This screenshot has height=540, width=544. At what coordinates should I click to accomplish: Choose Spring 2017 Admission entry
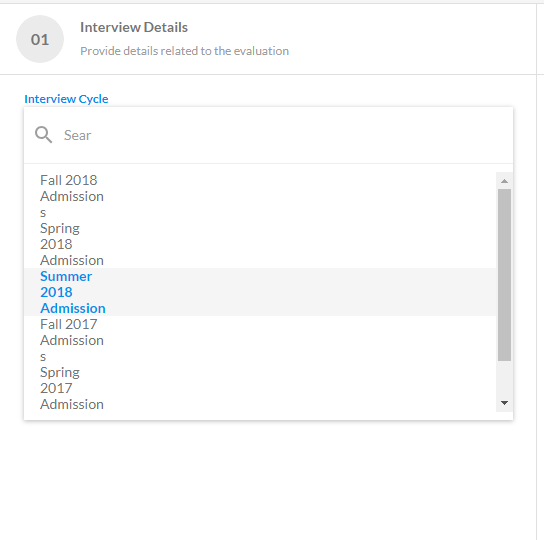point(260,388)
